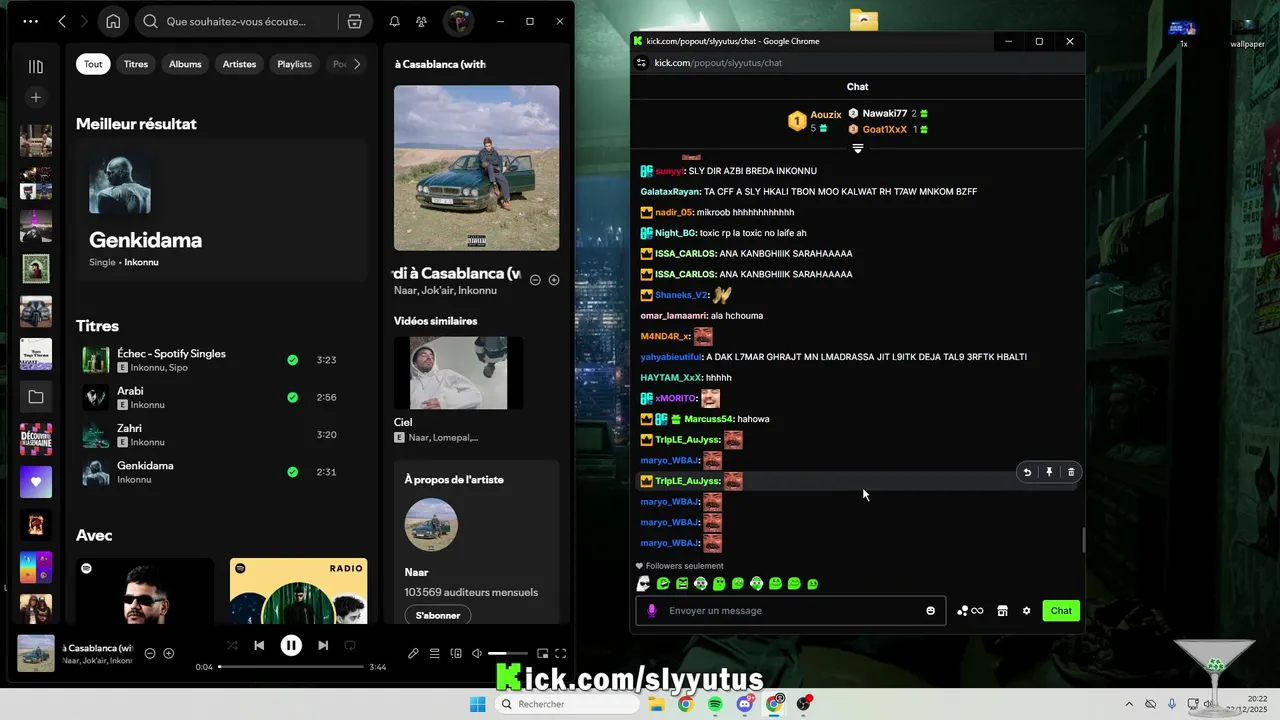Click minus icon beside song title in player bar
1280x720 pixels.
click(150, 653)
